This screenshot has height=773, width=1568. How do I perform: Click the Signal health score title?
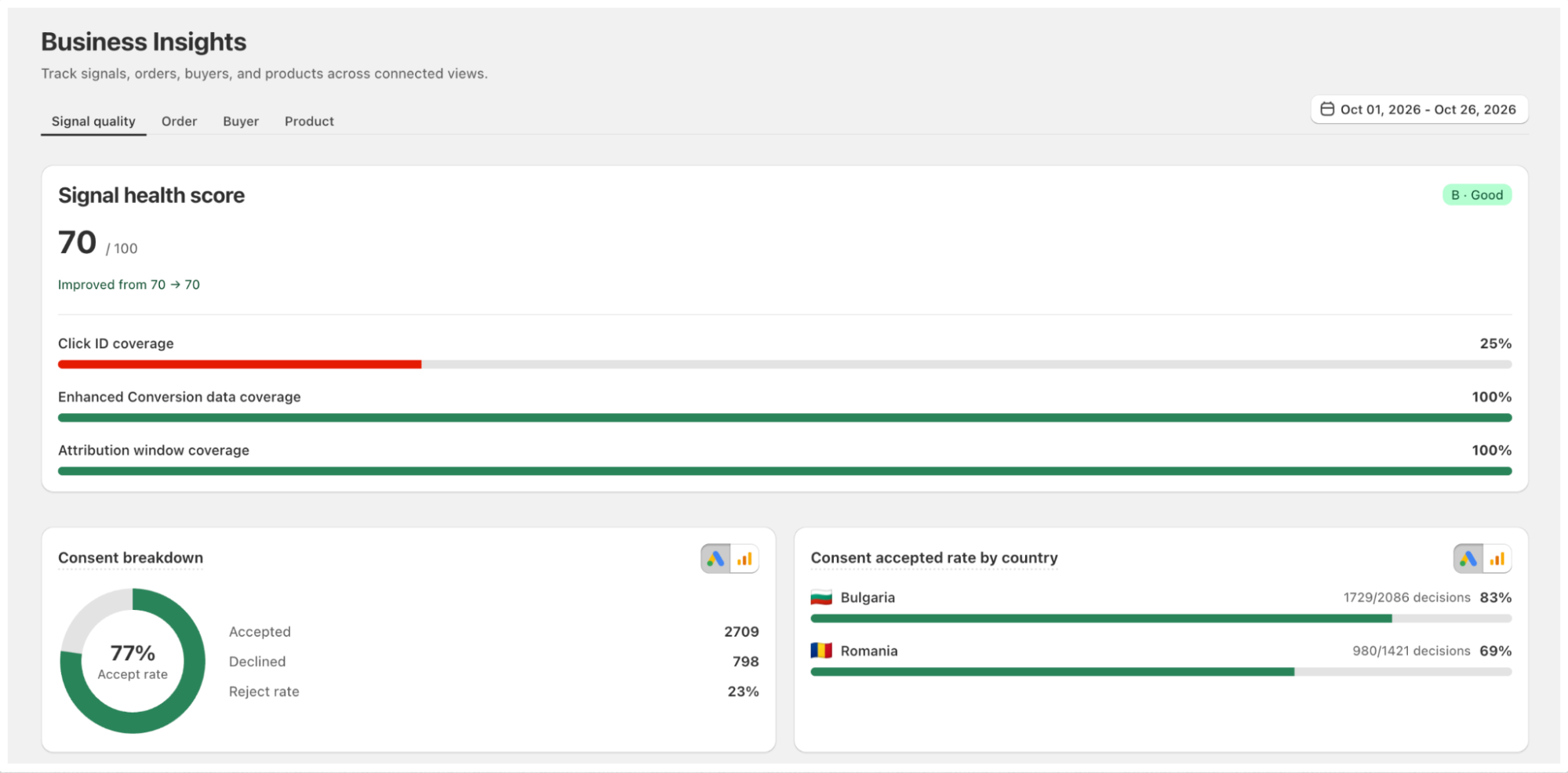click(x=151, y=195)
